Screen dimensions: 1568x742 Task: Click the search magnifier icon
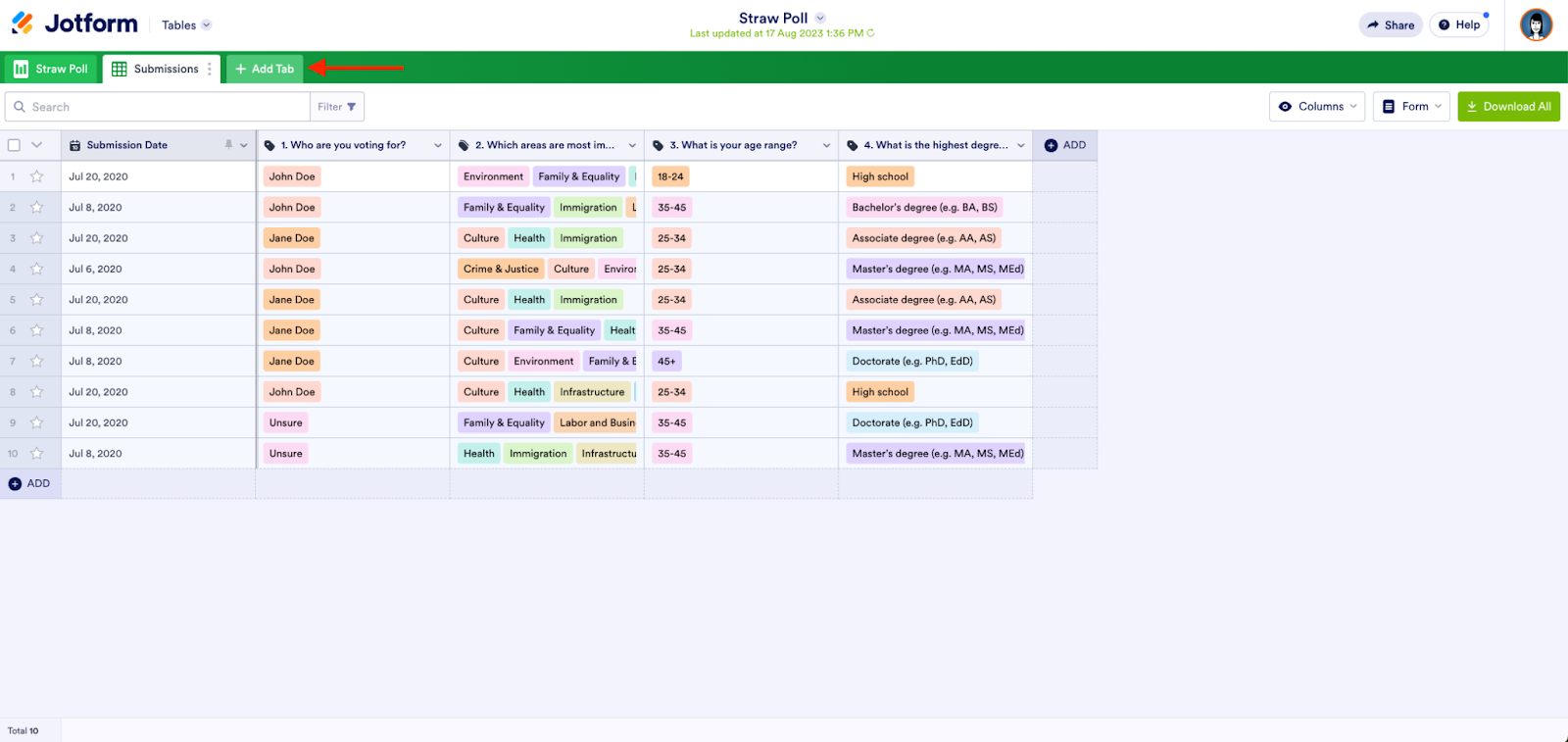coord(20,107)
